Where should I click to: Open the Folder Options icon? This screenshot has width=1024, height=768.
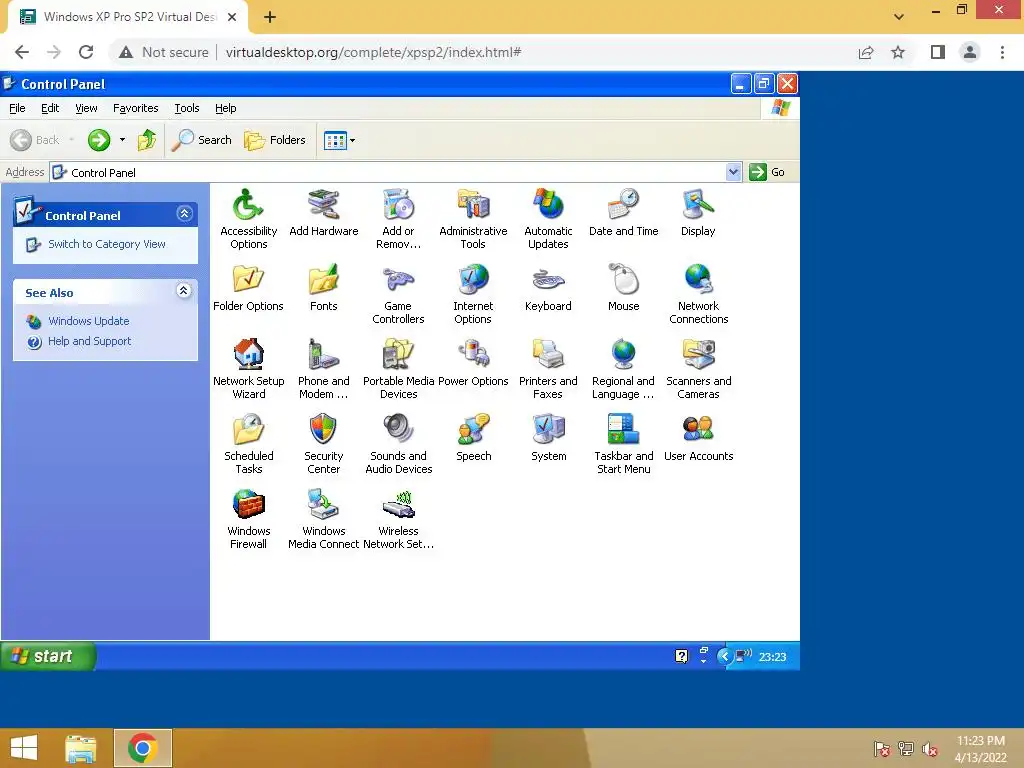click(248, 280)
